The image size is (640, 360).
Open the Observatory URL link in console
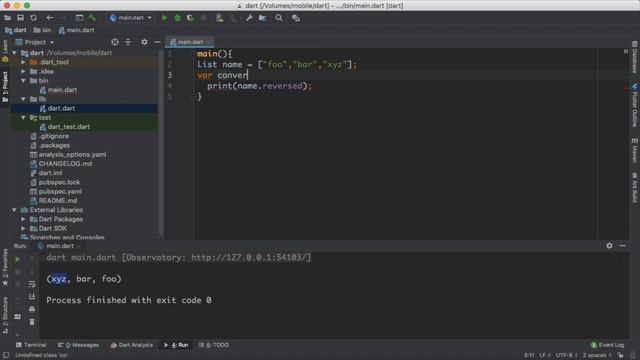coord(249,258)
